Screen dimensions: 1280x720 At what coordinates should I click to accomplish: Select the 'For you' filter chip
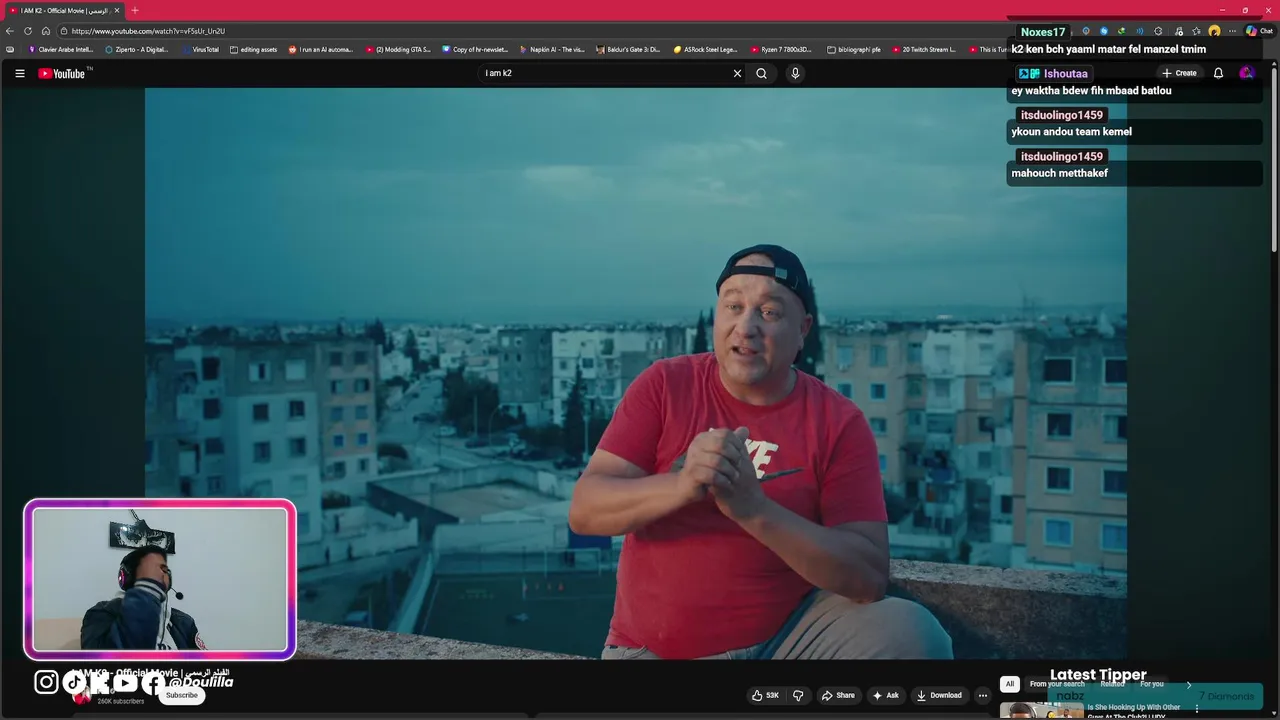(x=1152, y=684)
